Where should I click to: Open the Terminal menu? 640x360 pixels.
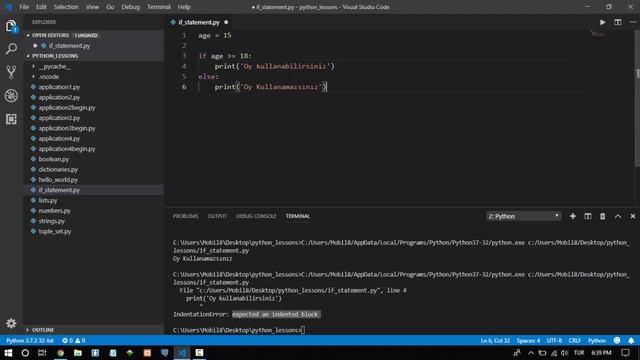click(x=159, y=7)
